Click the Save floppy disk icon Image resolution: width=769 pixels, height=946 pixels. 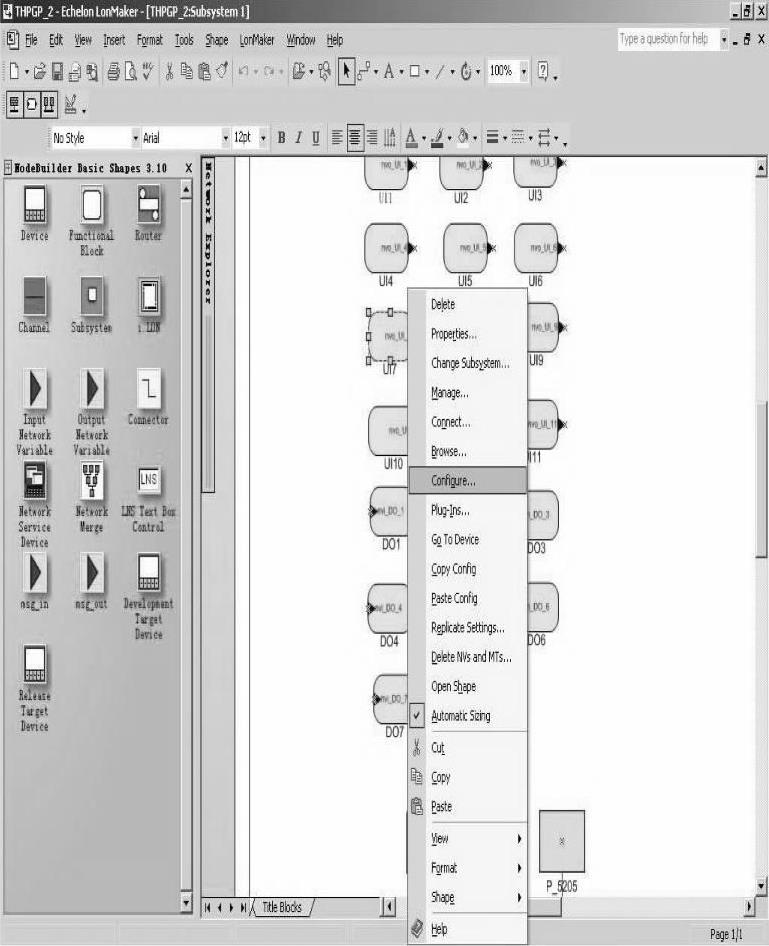[57, 72]
